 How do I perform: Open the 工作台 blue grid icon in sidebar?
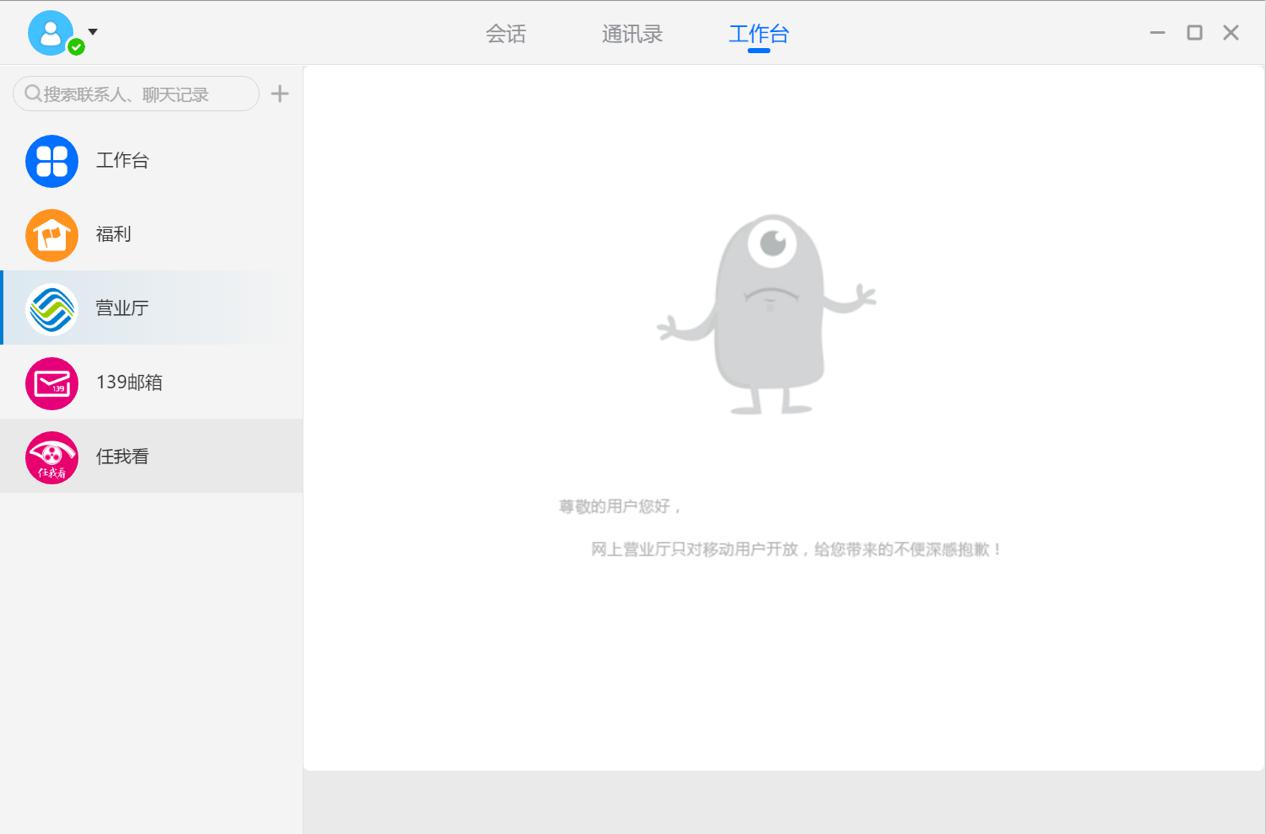pyautogui.click(x=52, y=161)
